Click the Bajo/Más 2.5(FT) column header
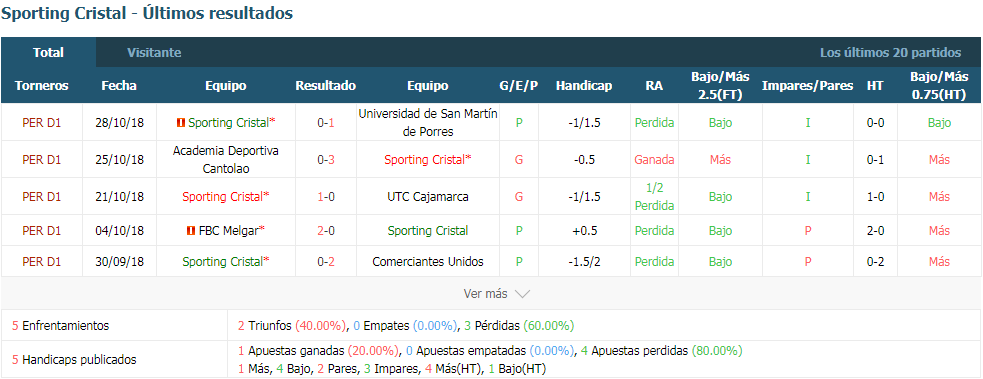The width and height of the screenshot is (983, 379). point(720,86)
